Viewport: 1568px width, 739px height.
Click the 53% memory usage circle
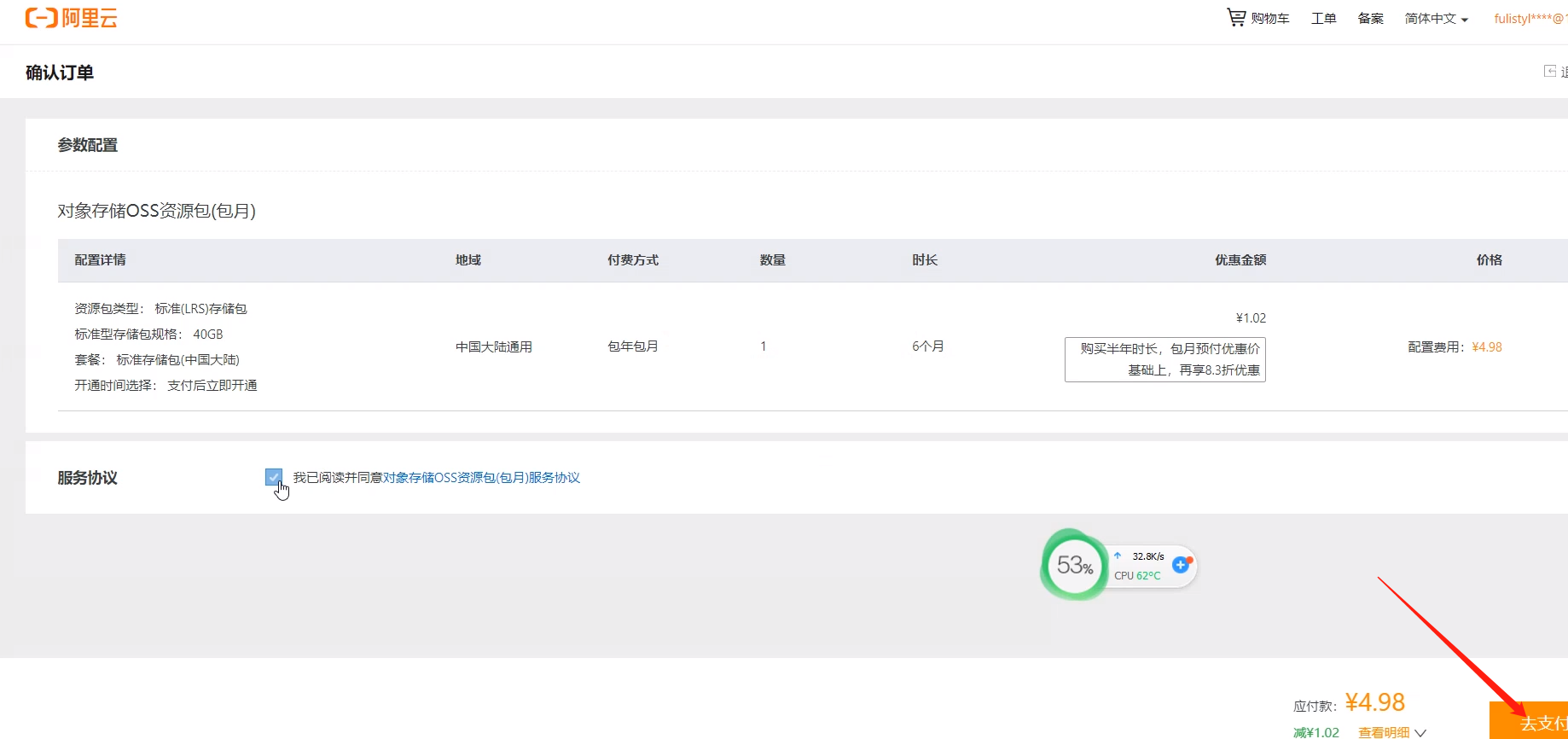(1074, 565)
